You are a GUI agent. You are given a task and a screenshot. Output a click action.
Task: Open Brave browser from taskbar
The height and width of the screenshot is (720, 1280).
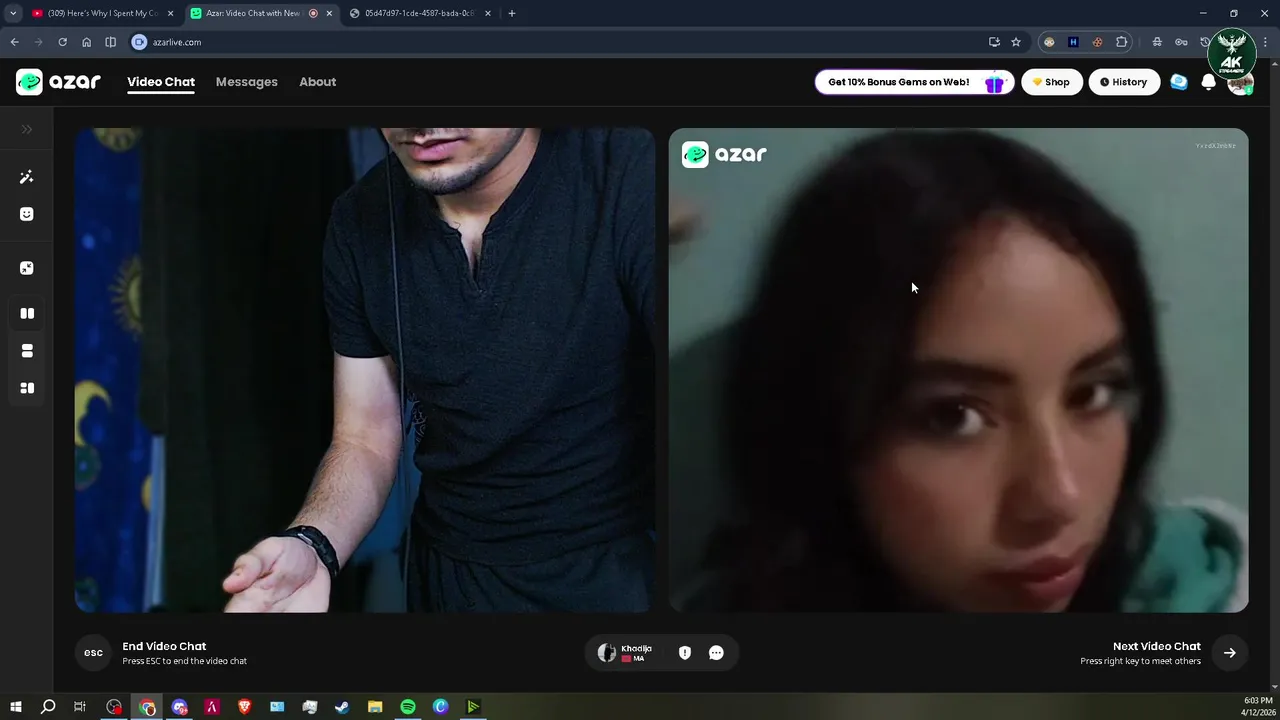tap(245, 707)
